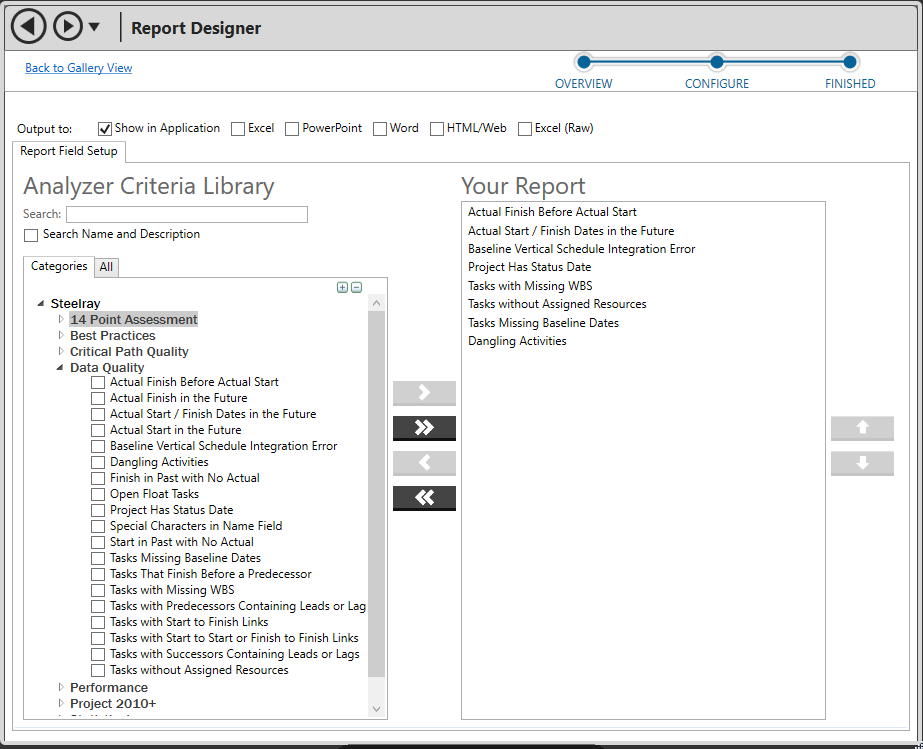Click the CONFIGURE step marker
The width and height of the screenshot is (923, 749).
(x=716, y=62)
